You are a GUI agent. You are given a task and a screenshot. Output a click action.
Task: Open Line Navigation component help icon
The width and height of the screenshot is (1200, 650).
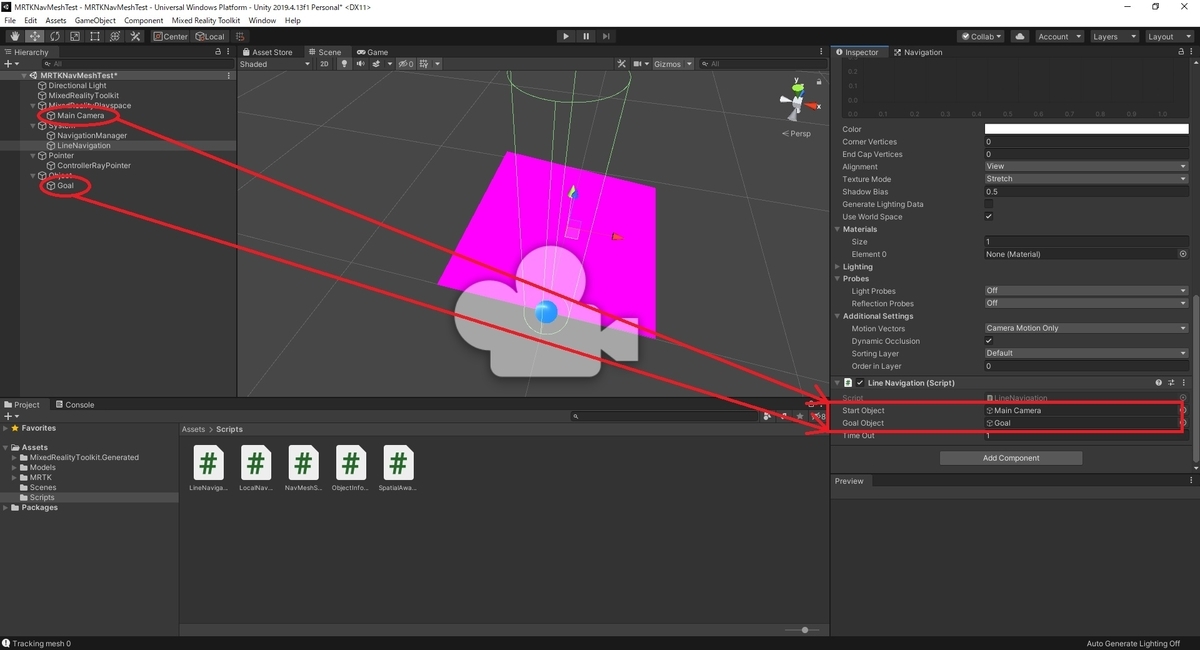pyautogui.click(x=1159, y=383)
